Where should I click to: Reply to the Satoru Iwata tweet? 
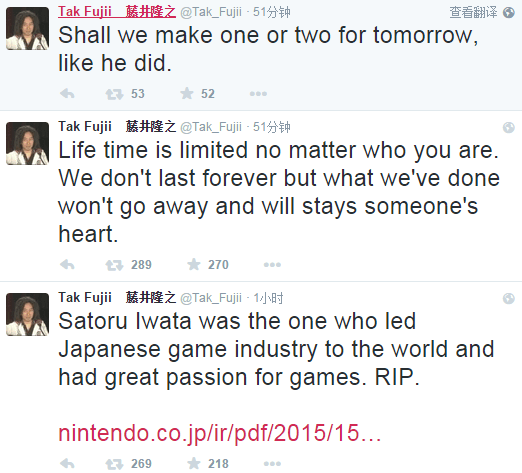(x=67, y=463)
